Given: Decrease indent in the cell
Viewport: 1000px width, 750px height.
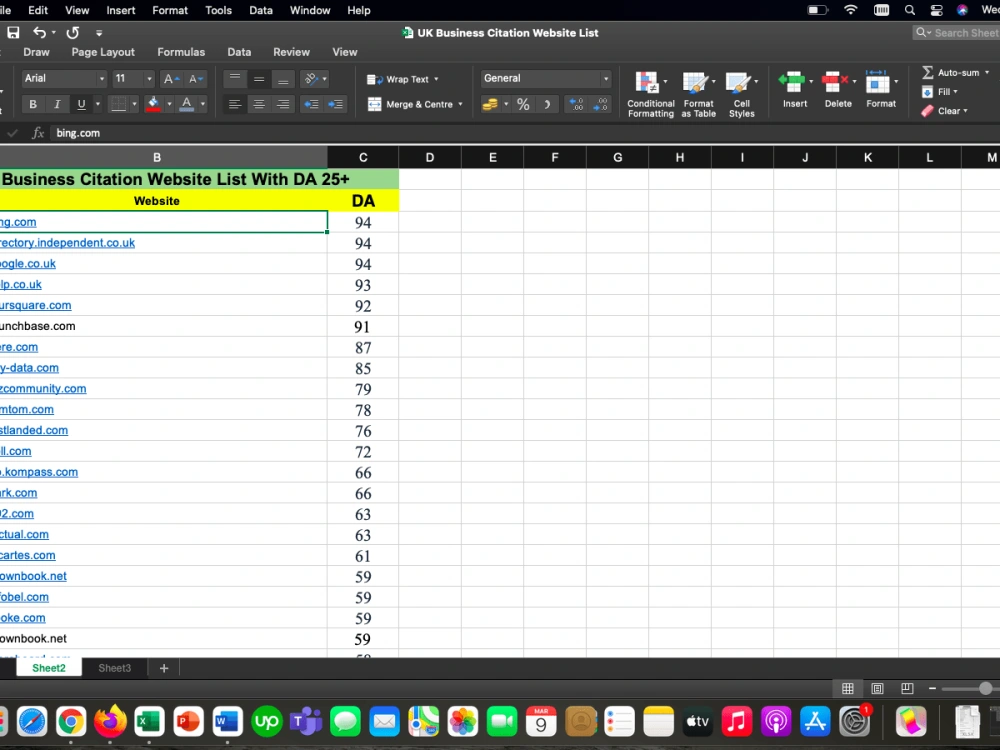Looking at the screenshot, I should [x=311, y=104].
